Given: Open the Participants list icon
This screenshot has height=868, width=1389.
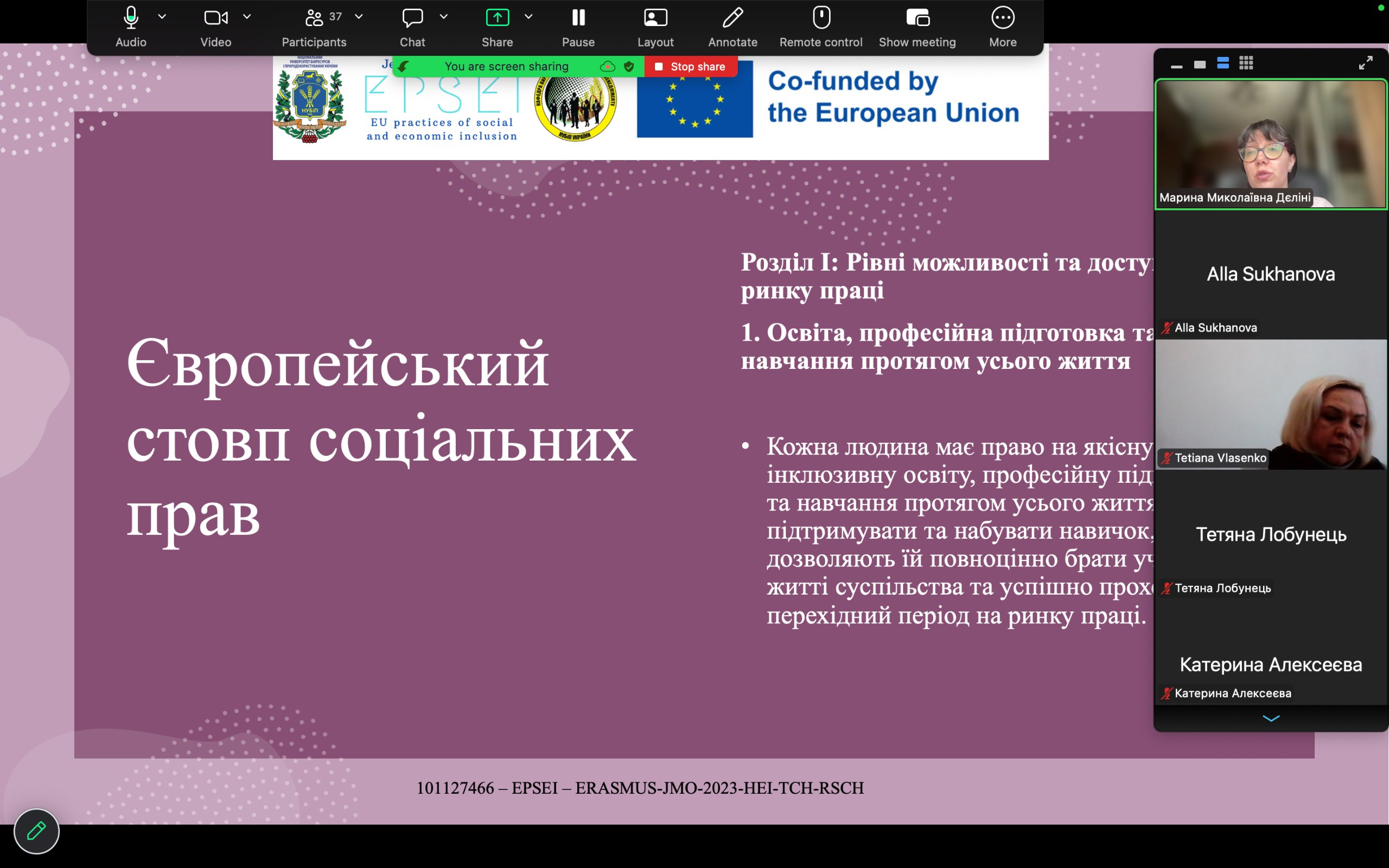Looking at the screenshot, I should pos(314,18).
